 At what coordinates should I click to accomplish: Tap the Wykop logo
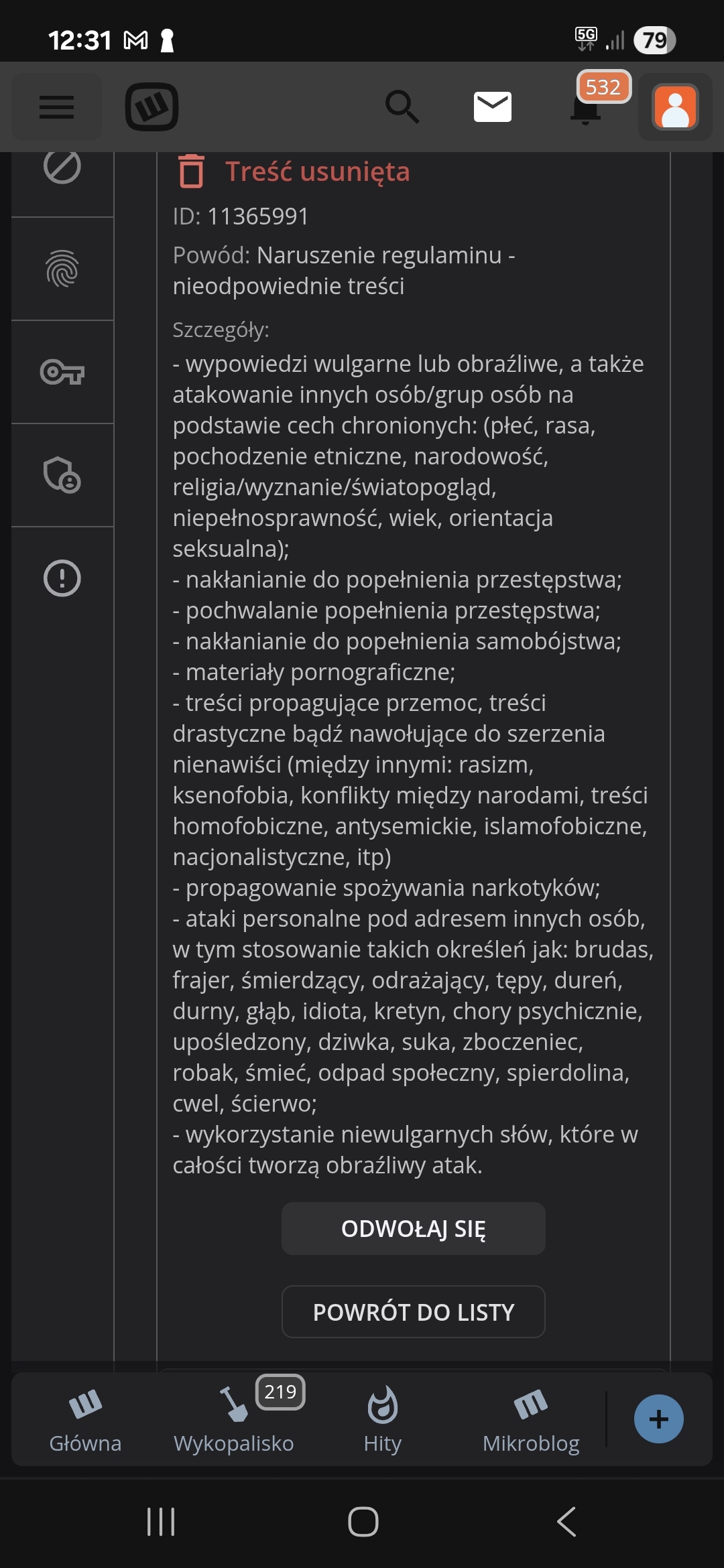tap(152, 107)
